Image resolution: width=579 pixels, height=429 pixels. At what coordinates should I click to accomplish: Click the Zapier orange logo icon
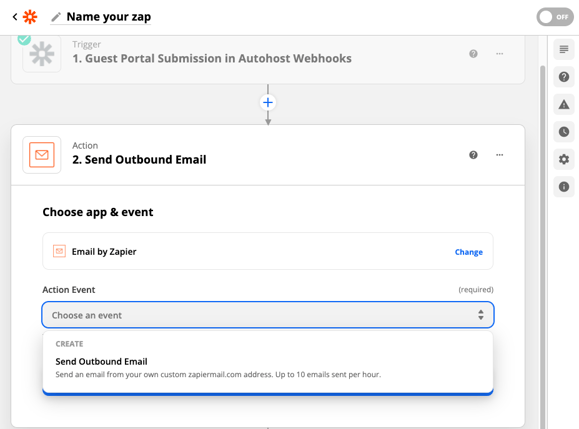coord(30,17)
